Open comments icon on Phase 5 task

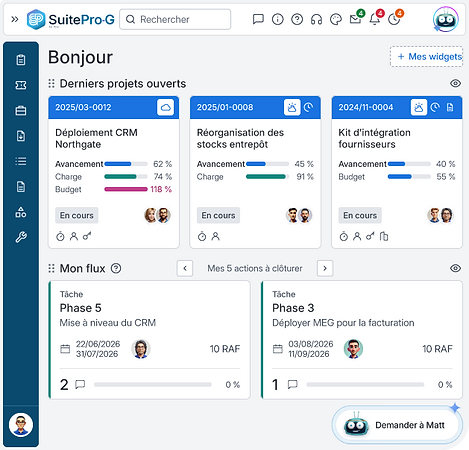[x=80, y=385]
